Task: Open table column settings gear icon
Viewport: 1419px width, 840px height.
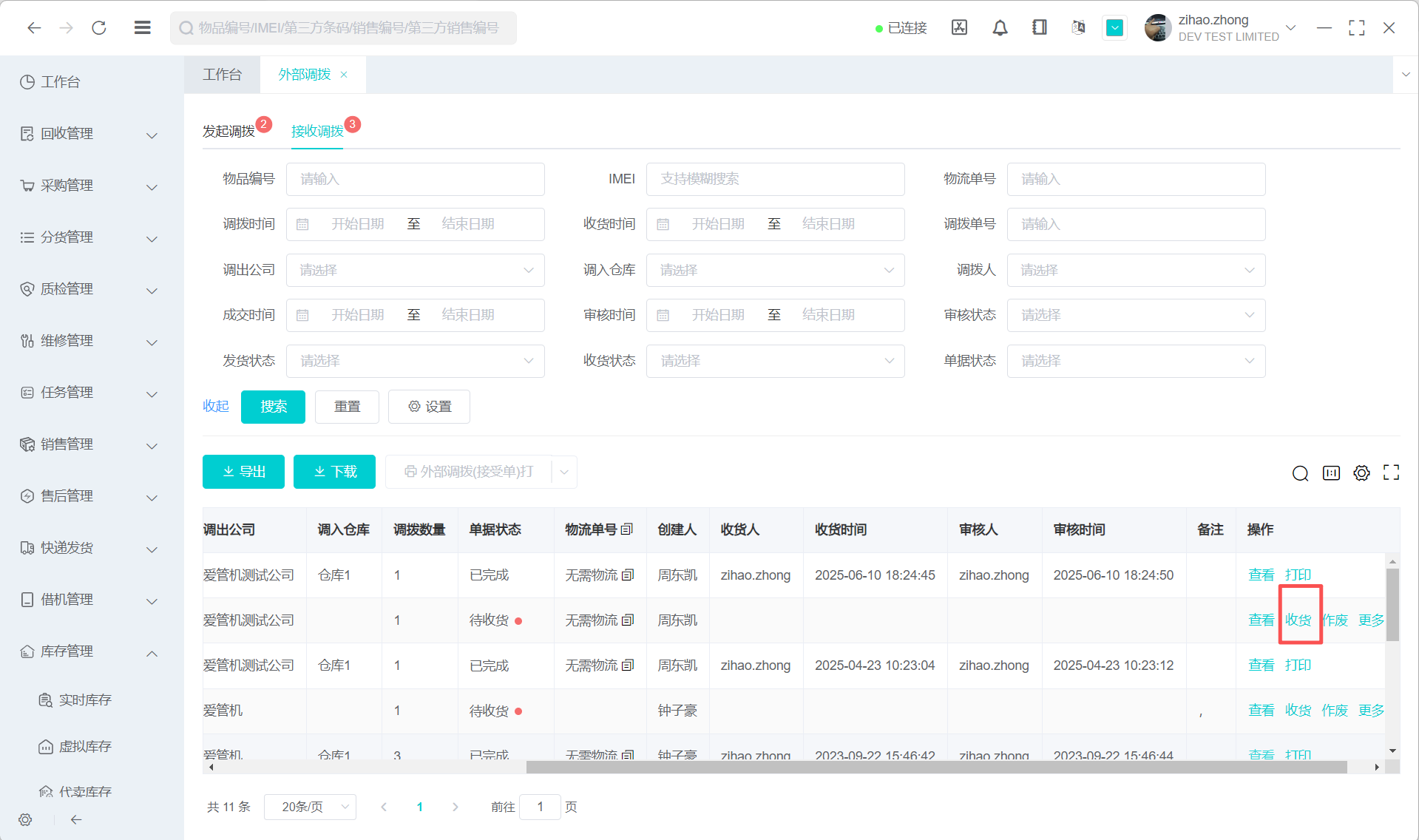Action: click(x=1361, y=473)
